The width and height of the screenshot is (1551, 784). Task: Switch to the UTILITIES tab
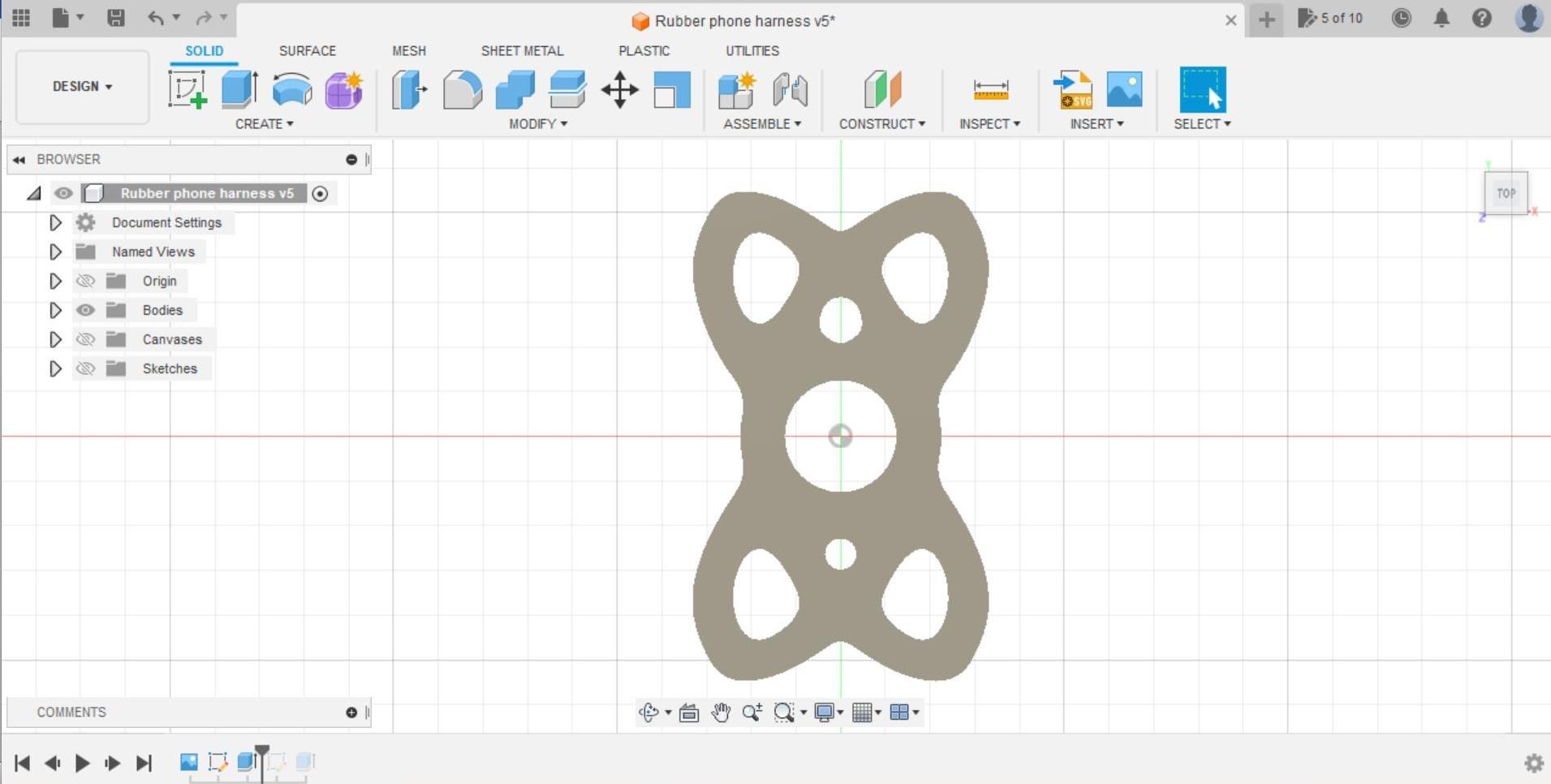click(752, 50)
